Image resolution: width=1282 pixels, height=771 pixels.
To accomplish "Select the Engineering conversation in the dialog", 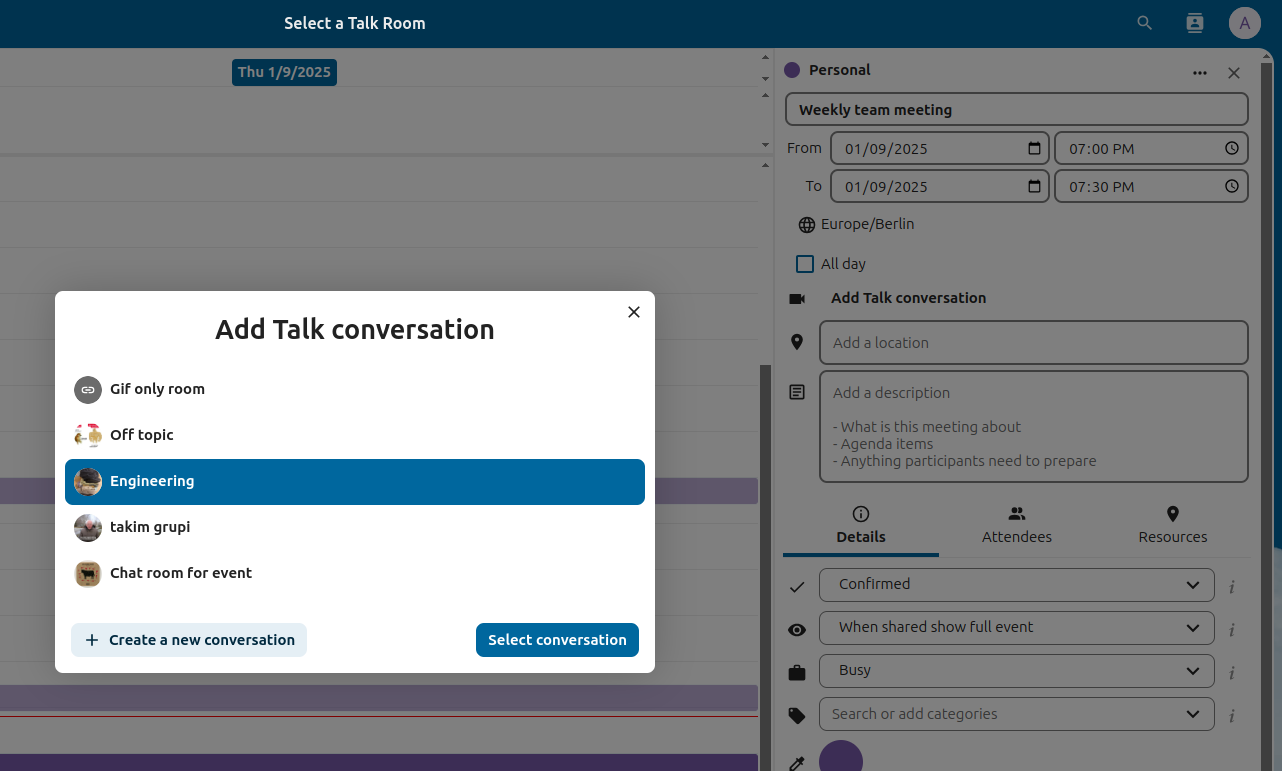I will coord(354,481).
